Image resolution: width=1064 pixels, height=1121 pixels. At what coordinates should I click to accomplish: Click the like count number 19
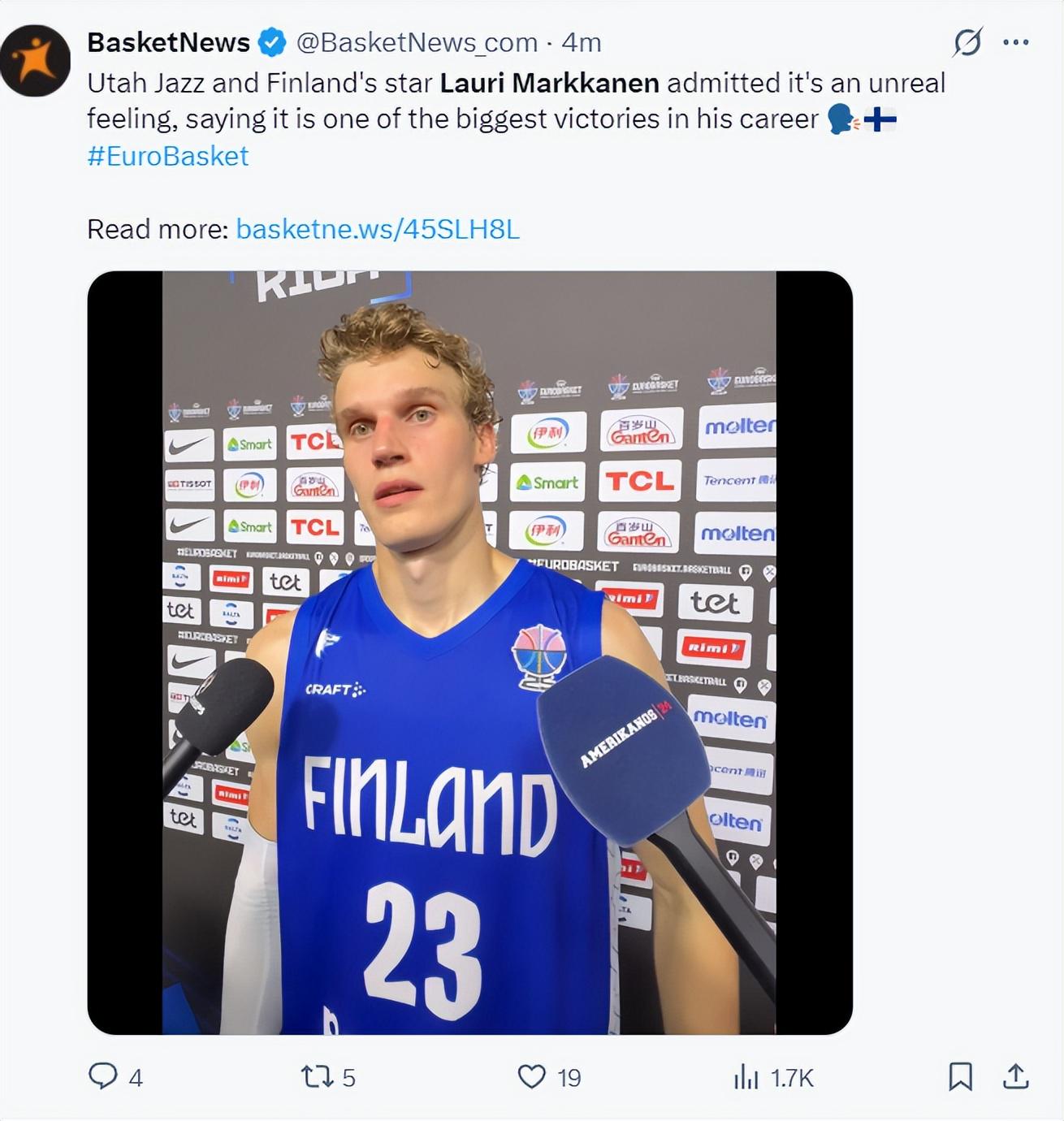click(x=569, y=1078)
